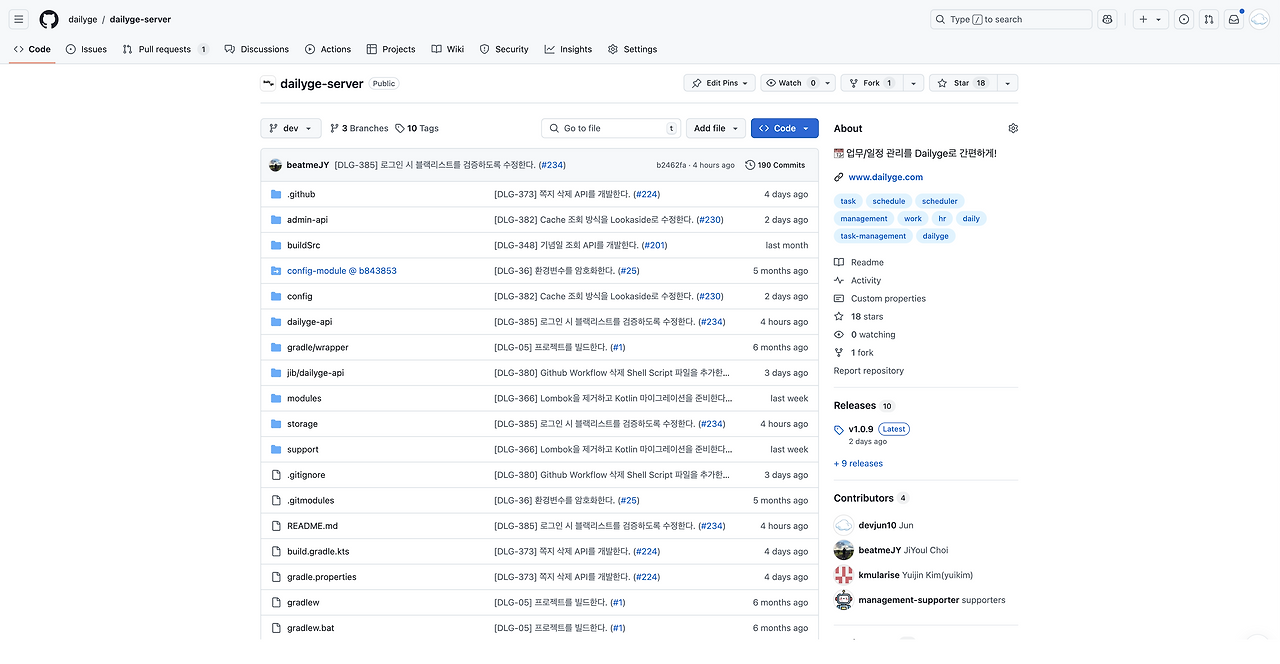Select the scheduler topic tag
Image resolution: width=1280 pixels, height=664 pixels.
tap(940, 201)
